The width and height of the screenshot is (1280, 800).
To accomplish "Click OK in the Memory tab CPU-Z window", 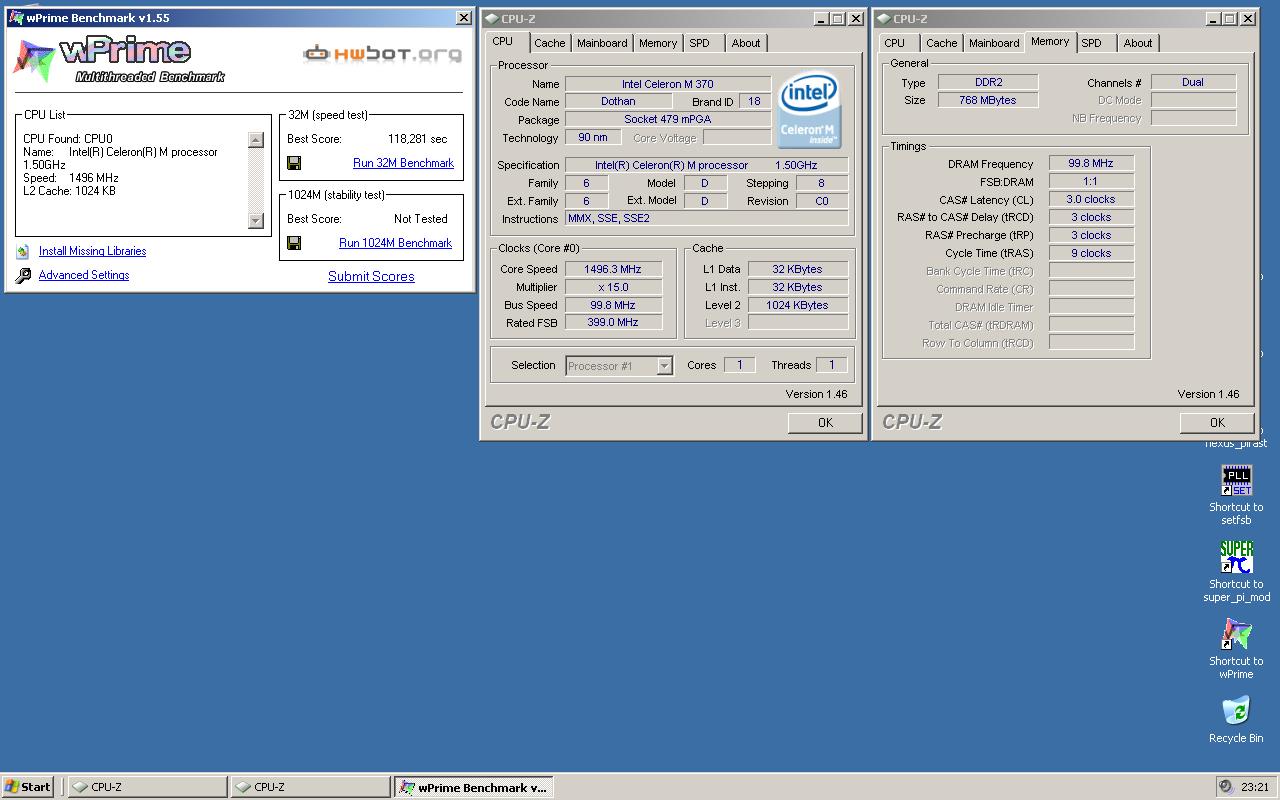I will [1217, 423].
